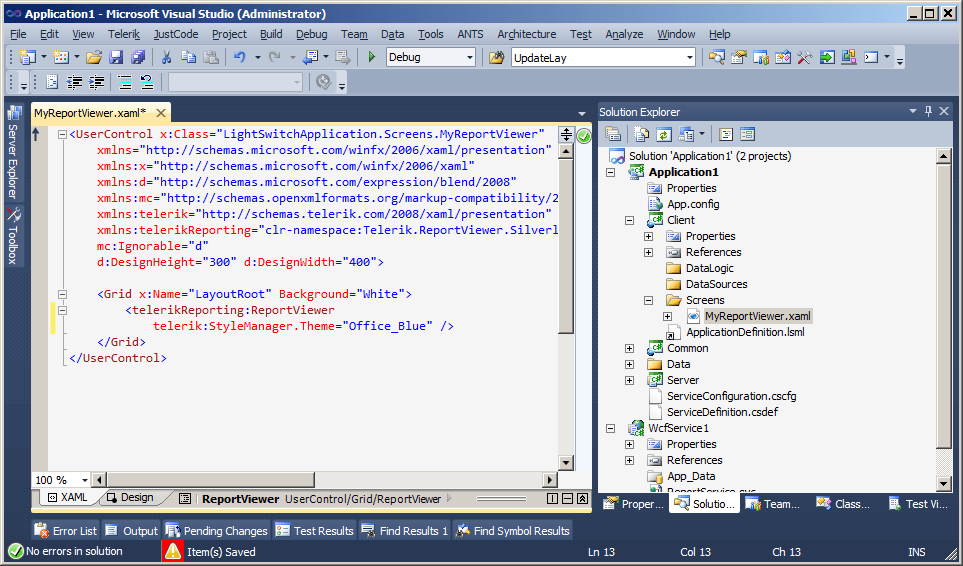The image size is (963, 566).
Task: Open the Server Explorer side panel
Action: coord(13,152)
